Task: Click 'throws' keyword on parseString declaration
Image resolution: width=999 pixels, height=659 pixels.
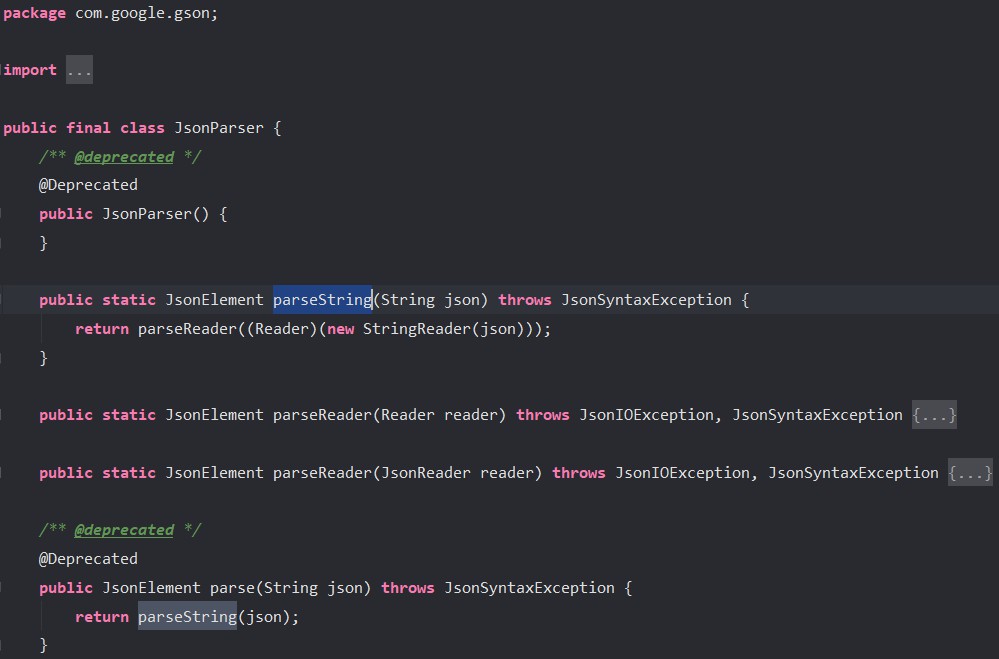Action: click(x=525, y=300)
